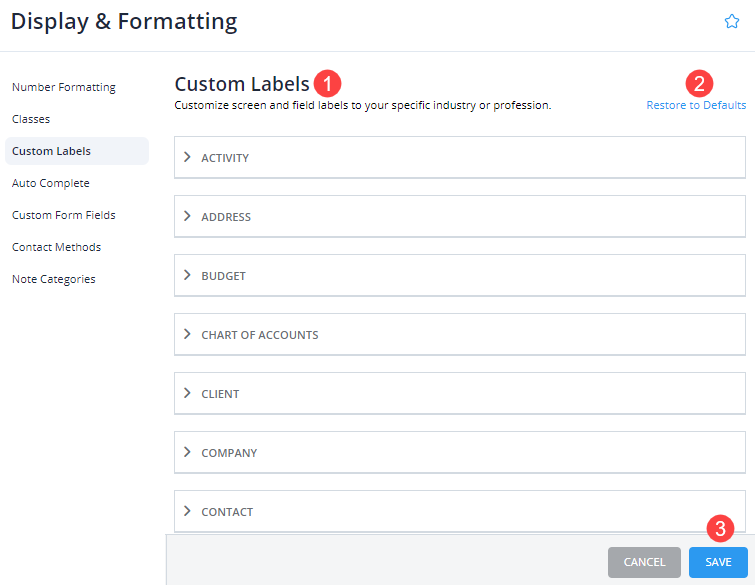Select Custom Labels in sidebar
Screen dimensions: 755x585
[x=77, y=151]
